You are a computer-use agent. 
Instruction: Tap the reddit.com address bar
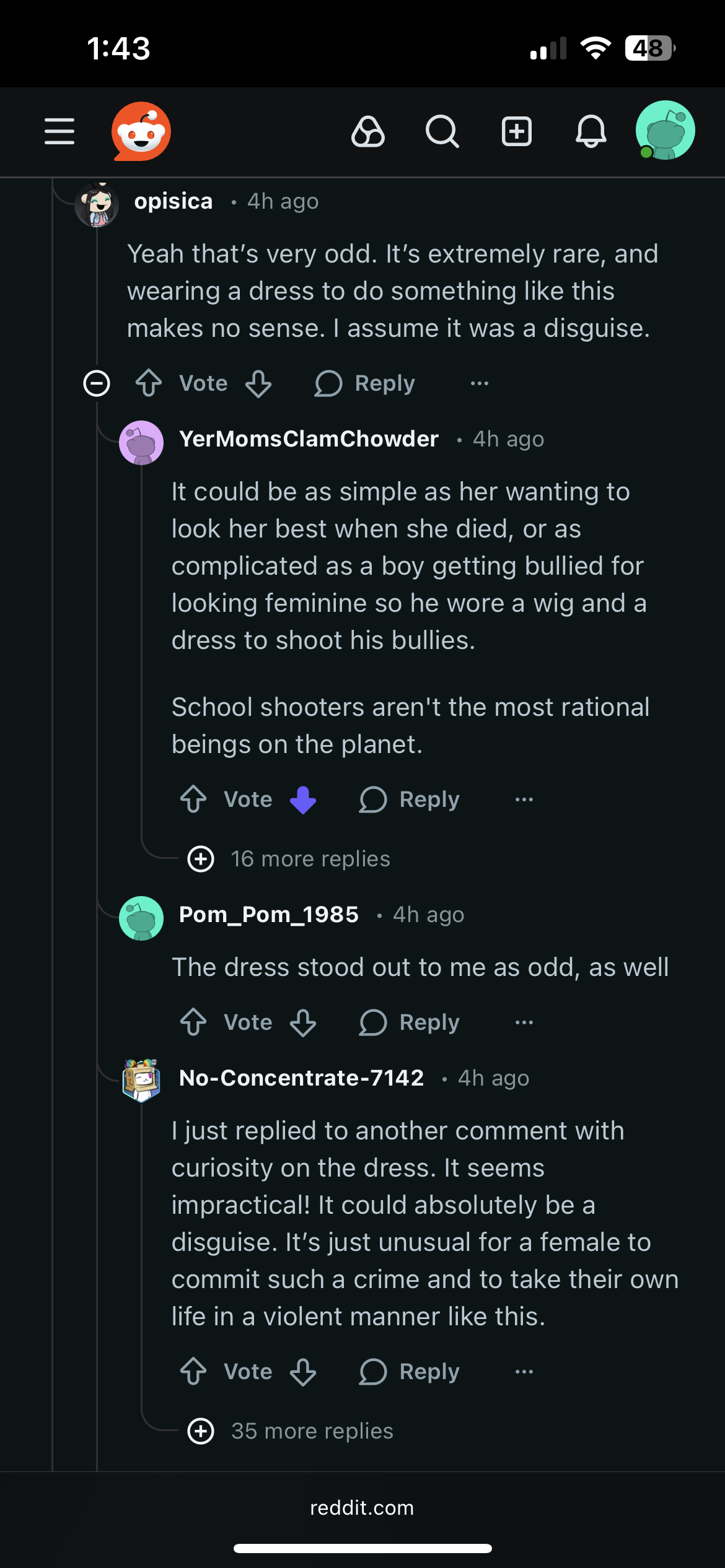(362, 1508)
